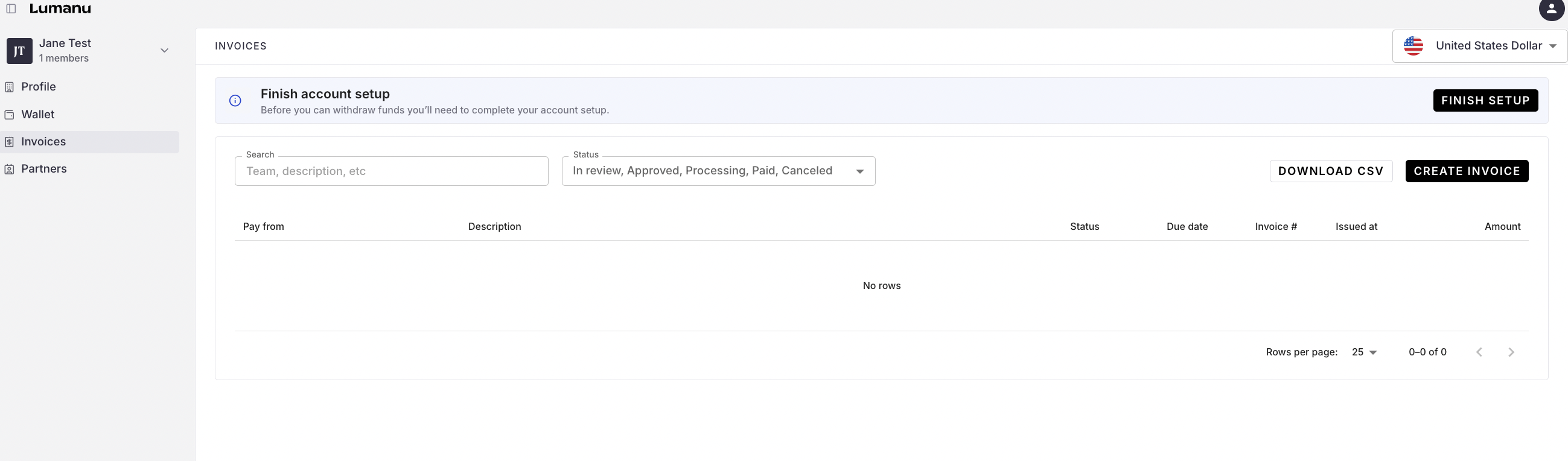Open the user account avatar menu
The height and width of the screenshot is (461, 1568).
tap(1551, 9)
